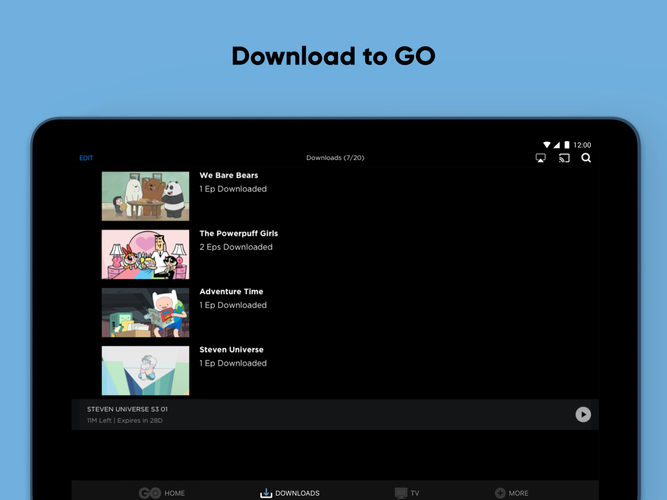Tap the battery status icon
This screenshot has height=500, width=667.
point(567,145)
